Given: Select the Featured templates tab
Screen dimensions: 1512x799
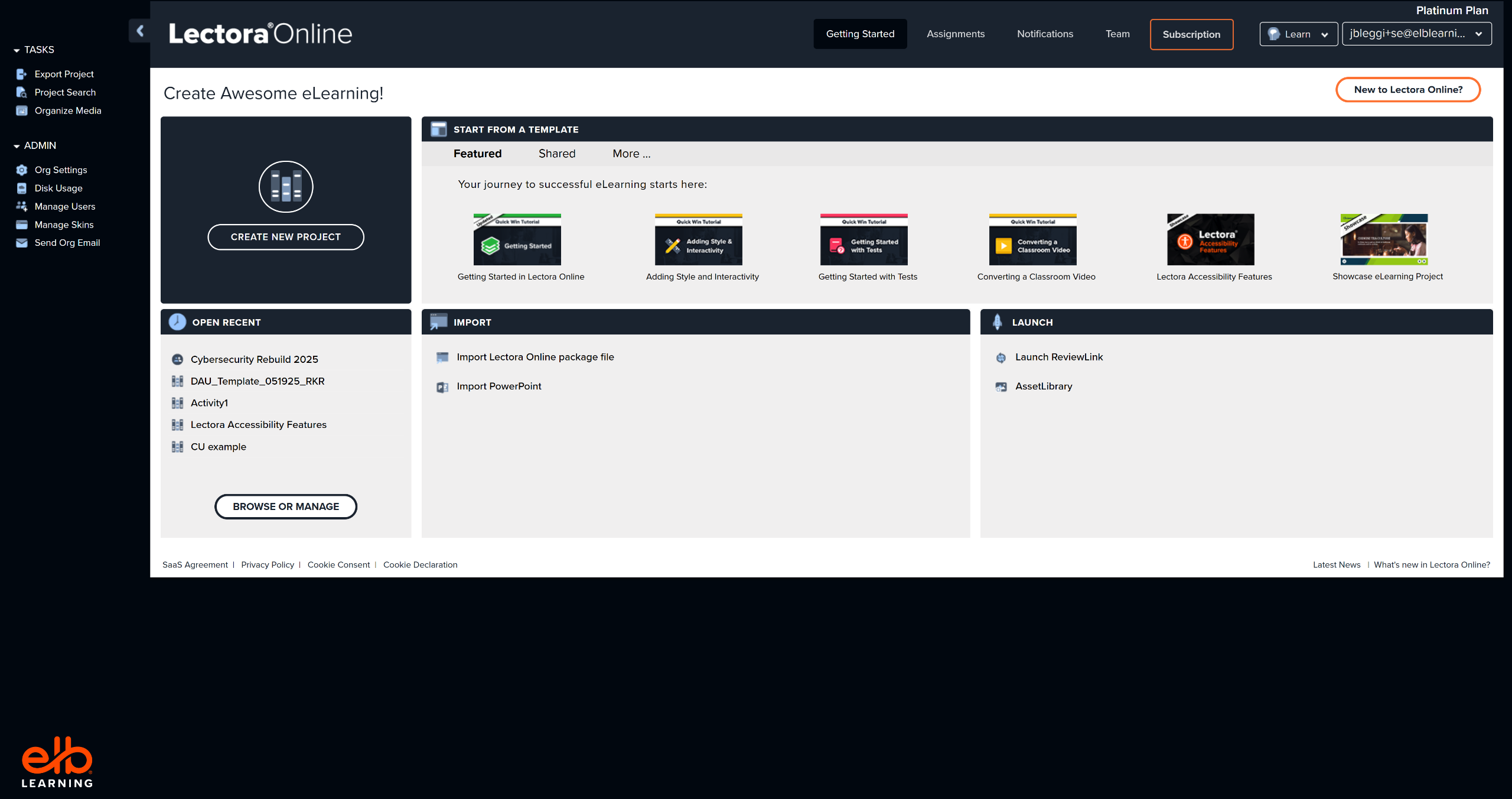Looking at the screenshot, I should 477,154.
